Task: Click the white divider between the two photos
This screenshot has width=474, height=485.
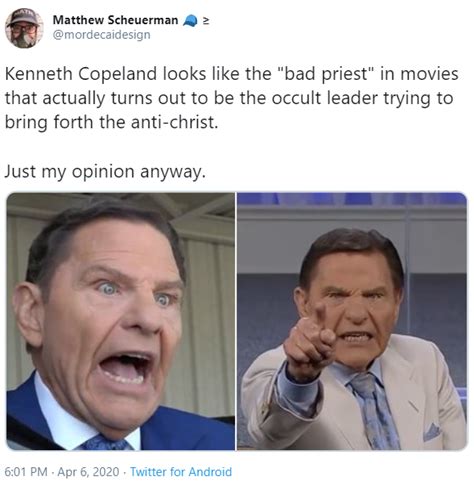Action: click(x=236, y=321)
